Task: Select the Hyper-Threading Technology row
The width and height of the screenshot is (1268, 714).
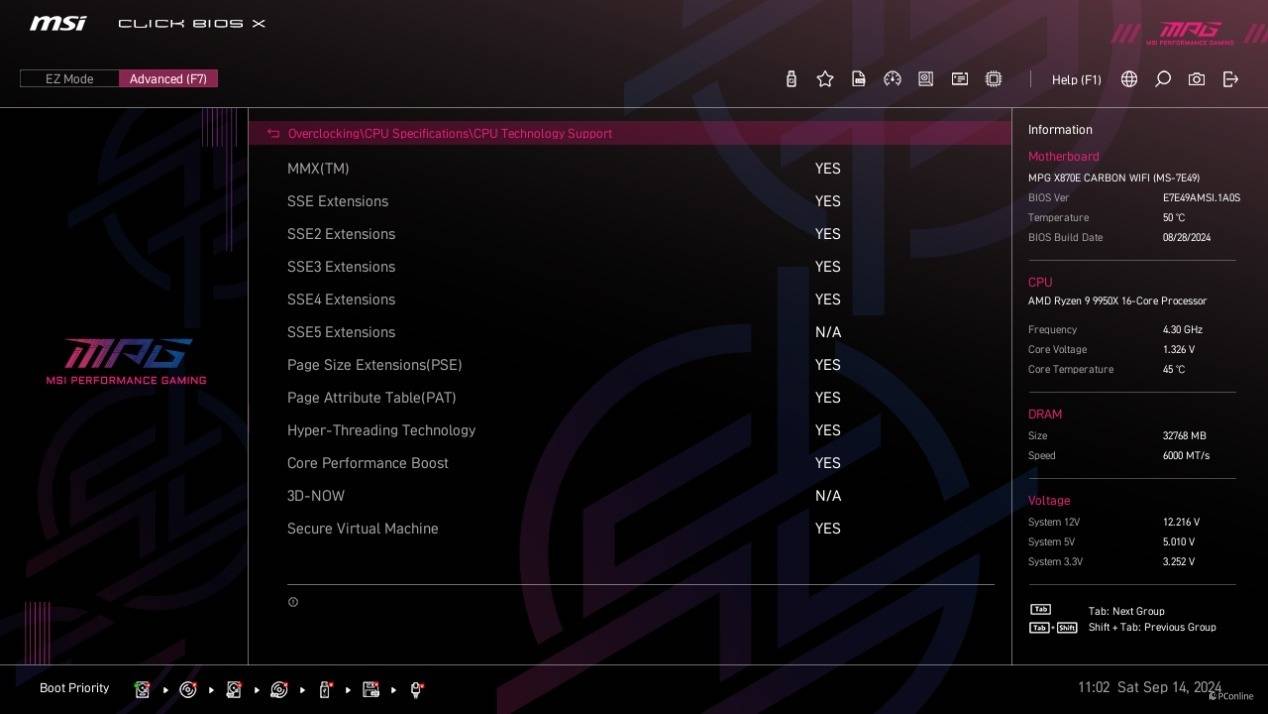Action: coord(640,430)
